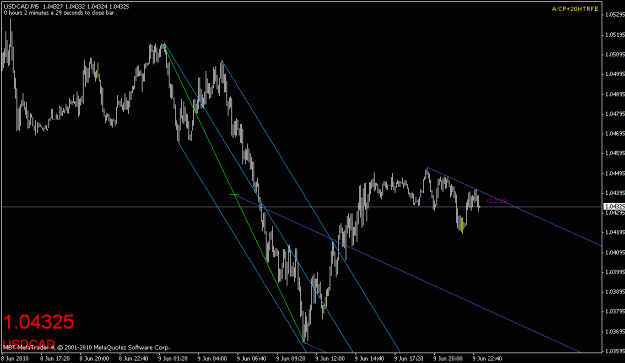This screenshot has height=363, width=625.
Task: Click the 8 Jun 17:20 time label
Action: pos(55,359)
